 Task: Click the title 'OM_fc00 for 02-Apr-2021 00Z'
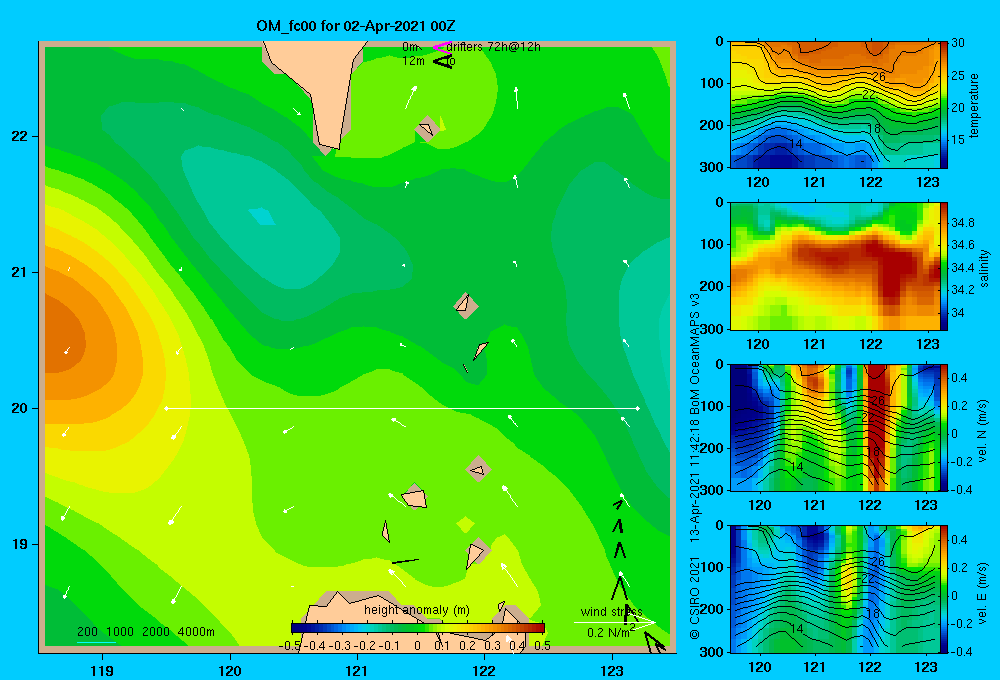point(356,26)
